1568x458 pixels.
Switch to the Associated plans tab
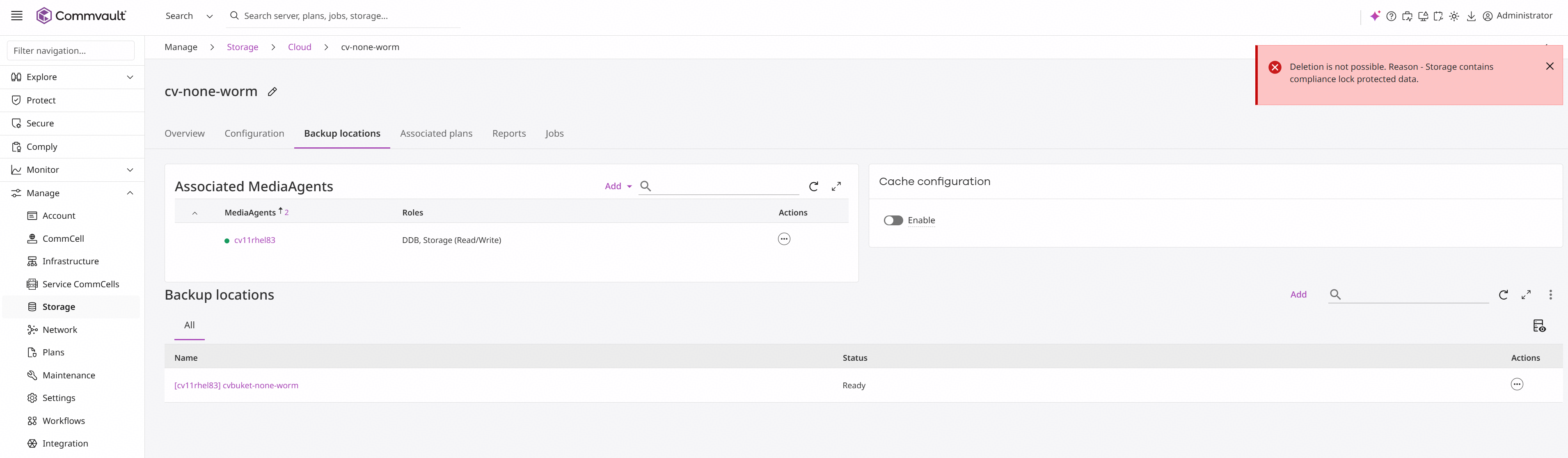436,133
